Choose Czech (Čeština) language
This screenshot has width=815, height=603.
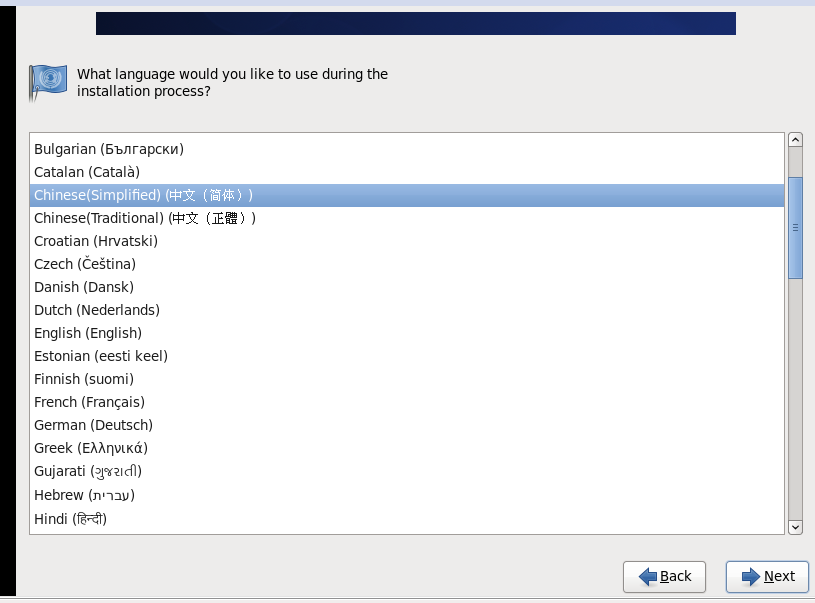tap(406, 264)
